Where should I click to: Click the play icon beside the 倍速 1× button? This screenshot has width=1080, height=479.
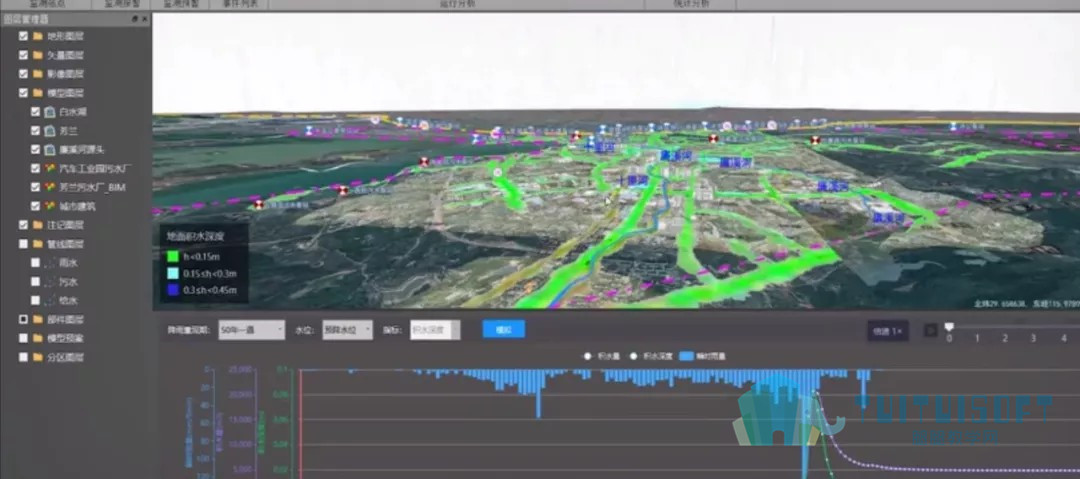931,330
